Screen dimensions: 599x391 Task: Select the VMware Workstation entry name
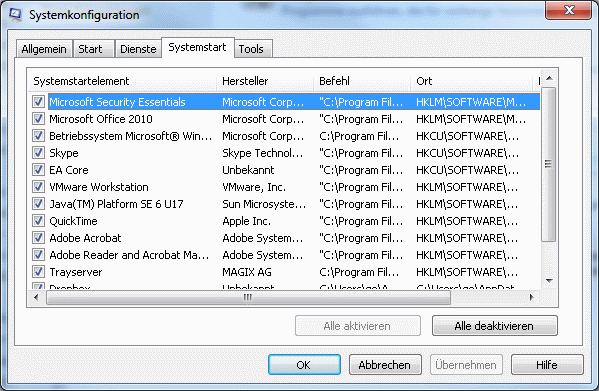coord(99,187)
